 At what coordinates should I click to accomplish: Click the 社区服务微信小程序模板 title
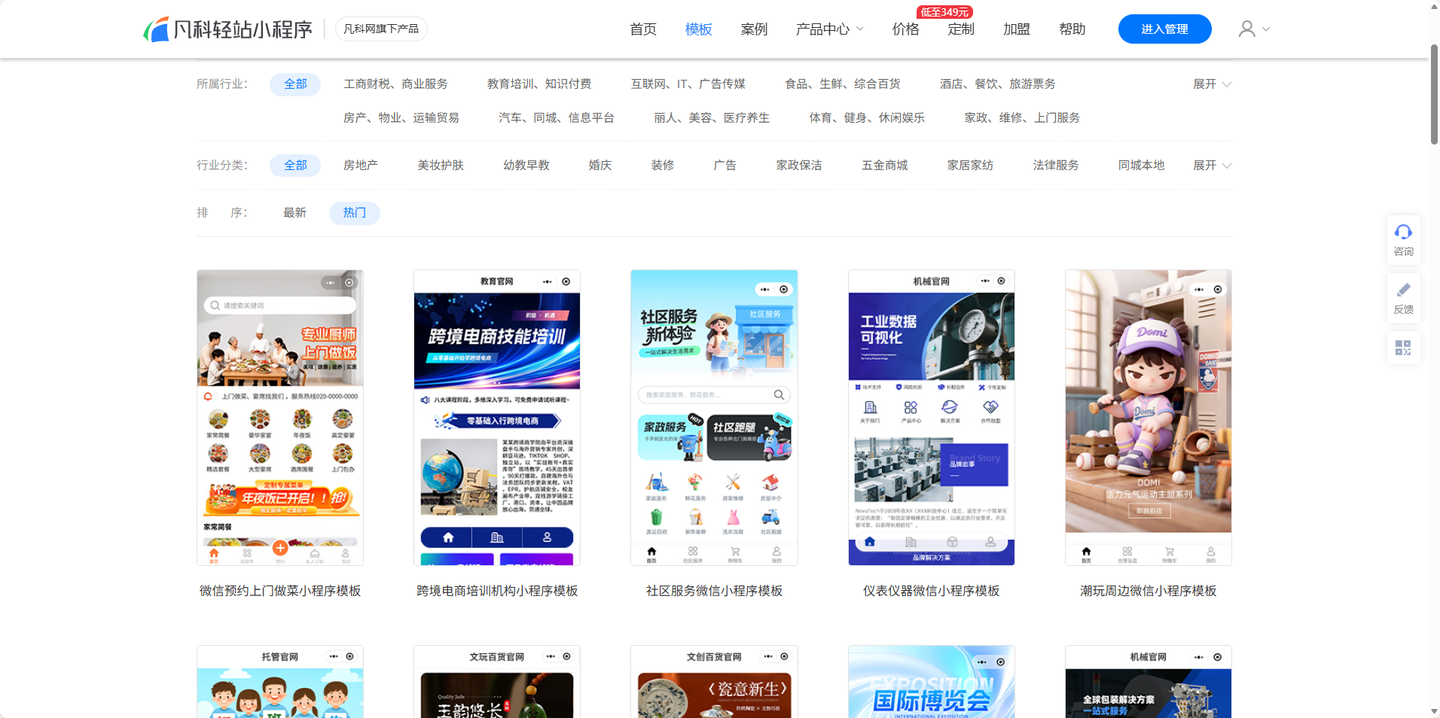pos(714,591)
